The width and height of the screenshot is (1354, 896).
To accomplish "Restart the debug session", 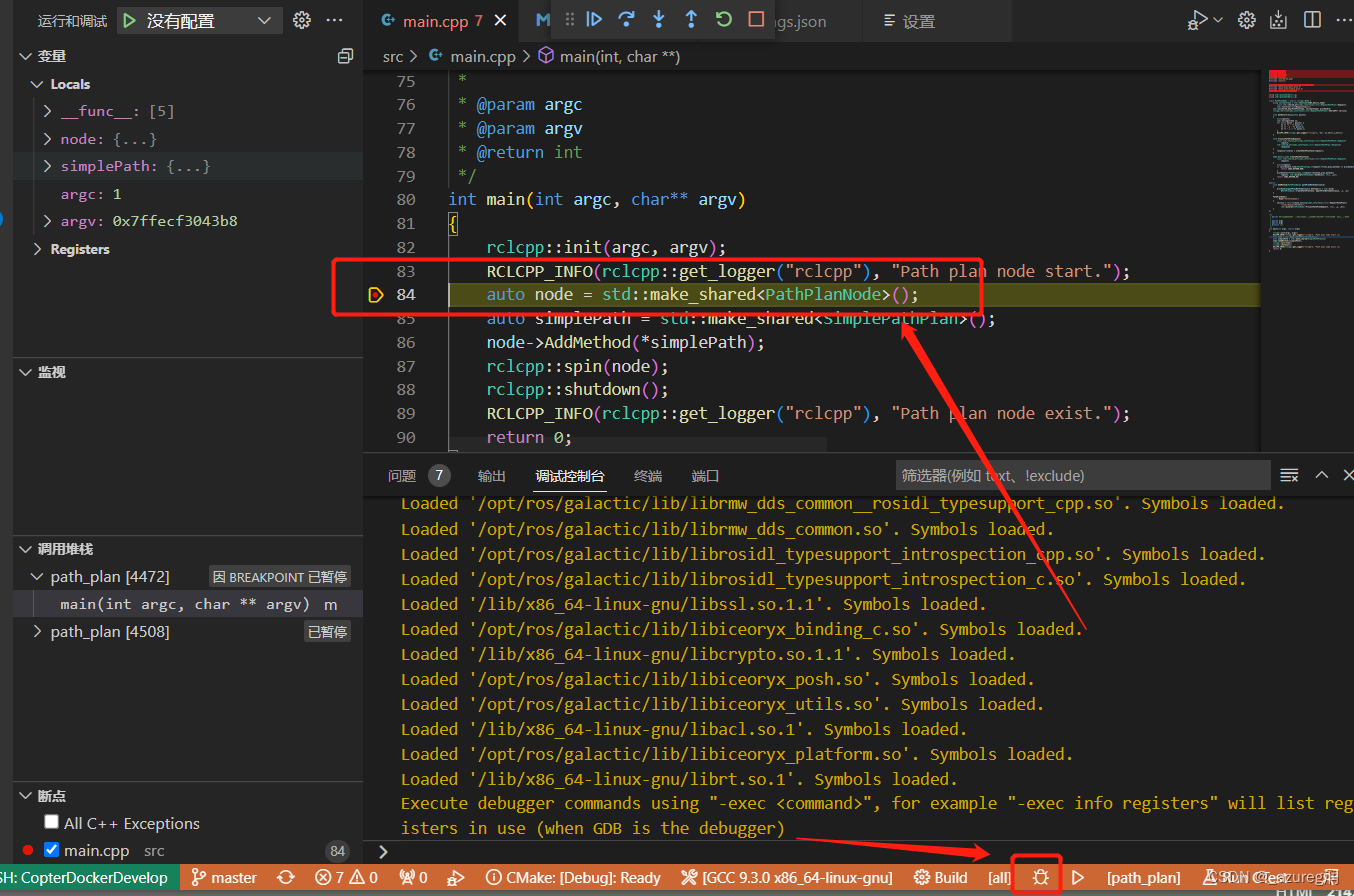I will coord(723,19).
